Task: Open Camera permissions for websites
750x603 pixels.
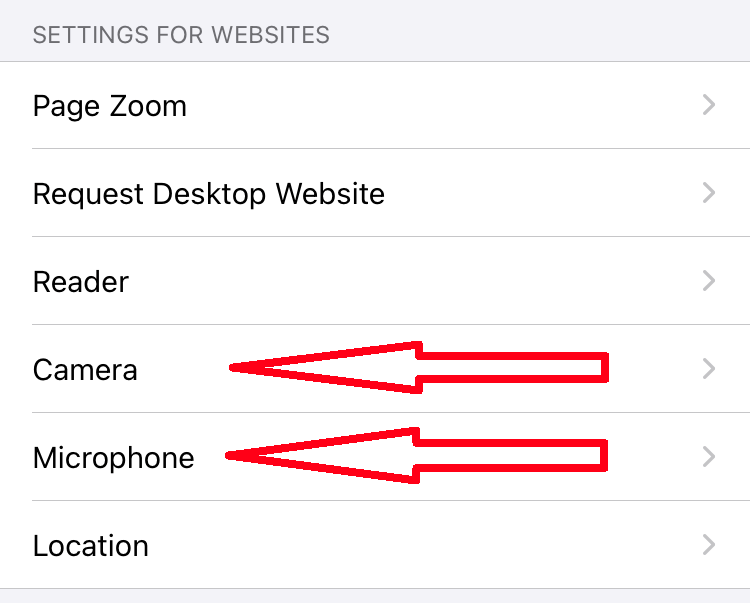Action: (85, 370)
